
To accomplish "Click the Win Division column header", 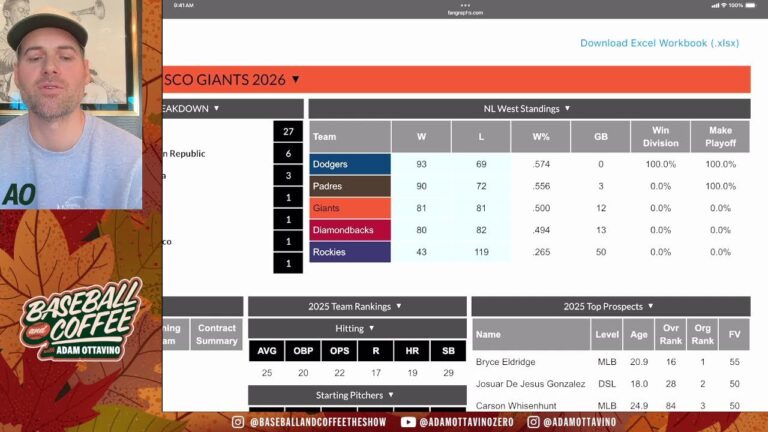I will 660,137.
